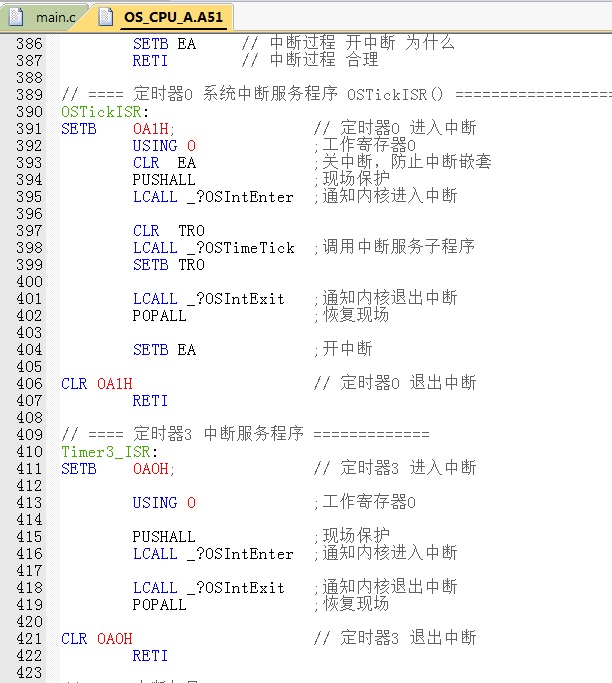Click comment 关中断, 防止中断嵌套

(403, 162)
